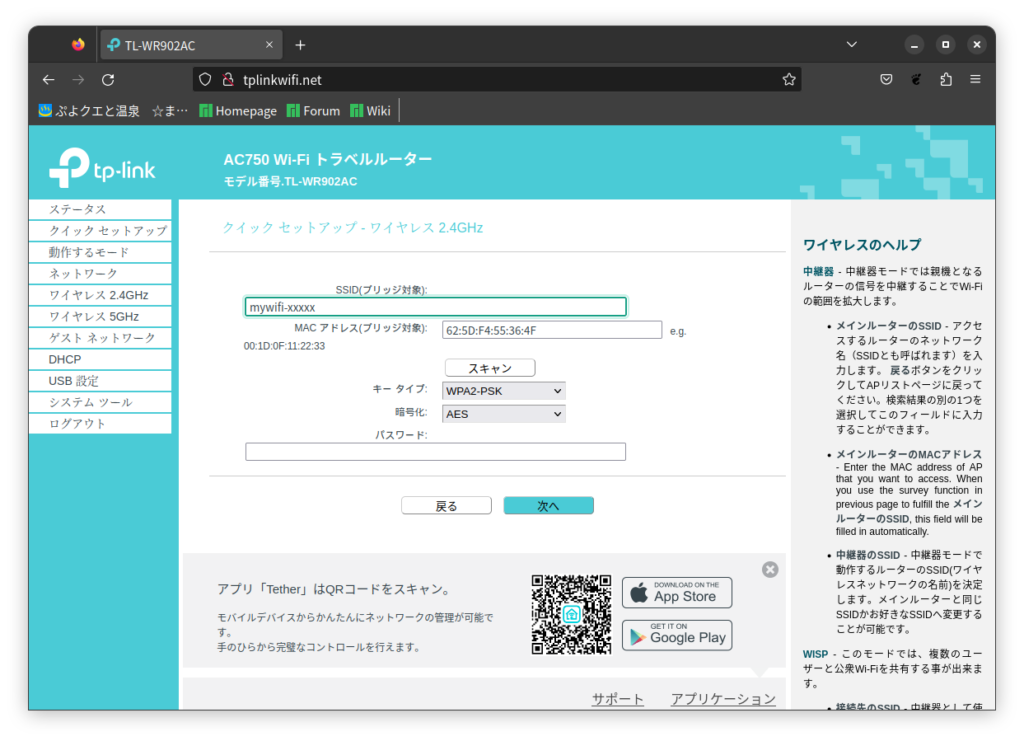Bookmark this page with the star icon
Screen dimensions: 1024x741
tap(789, 80)
